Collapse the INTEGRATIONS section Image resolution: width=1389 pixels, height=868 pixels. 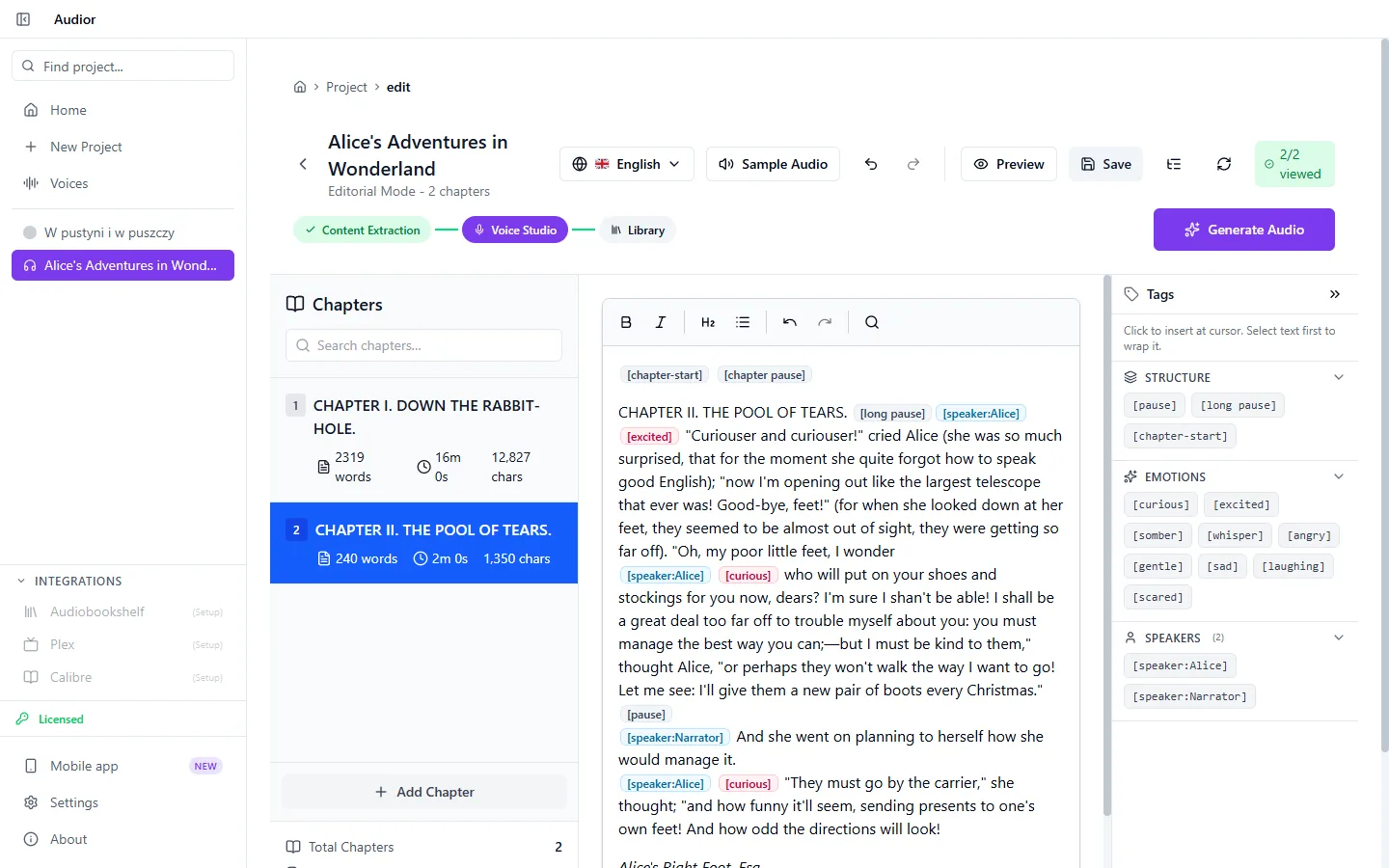pos(21,581)
